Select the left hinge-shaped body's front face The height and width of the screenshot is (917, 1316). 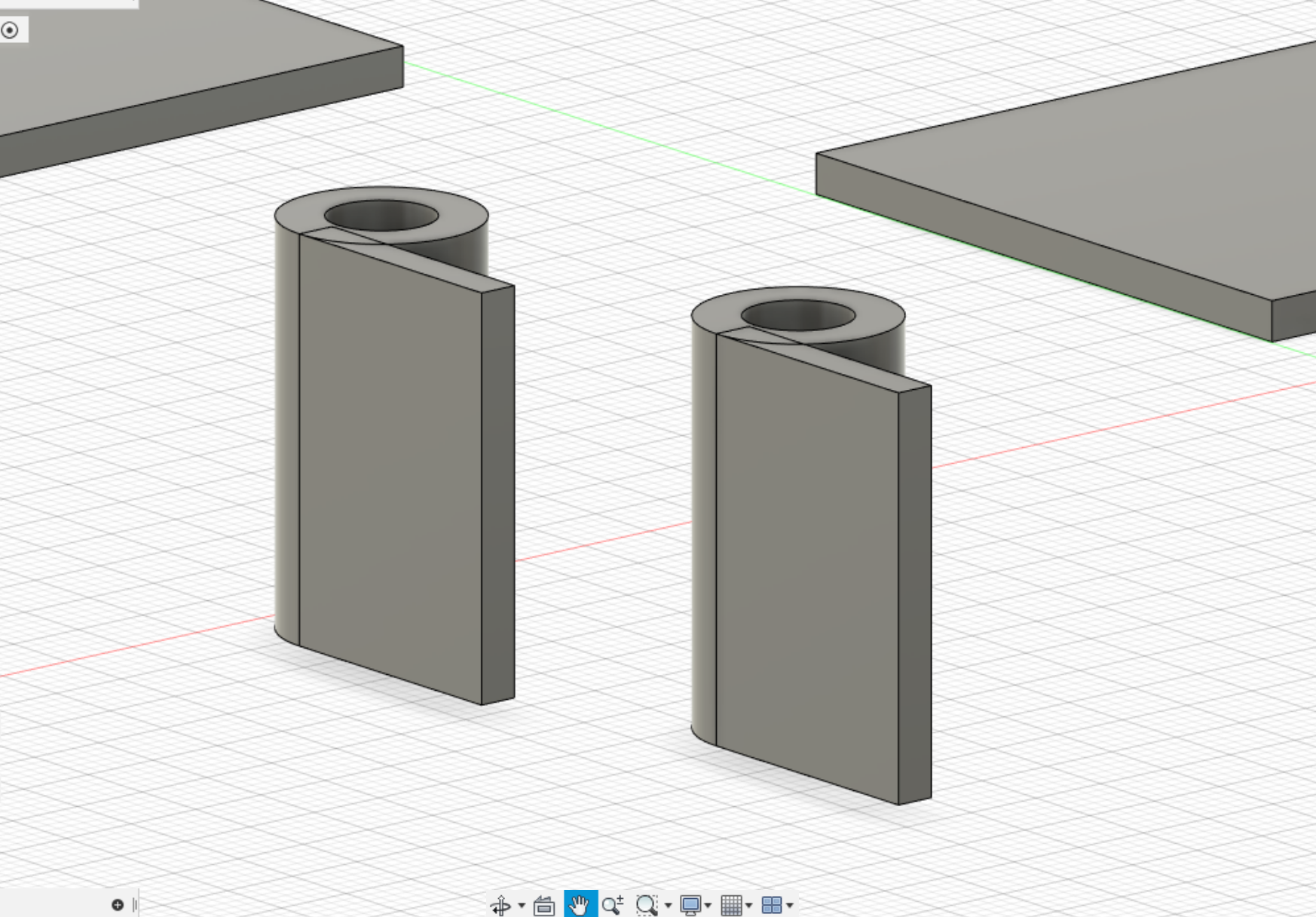pyautogui.click(x=390, y=468)
